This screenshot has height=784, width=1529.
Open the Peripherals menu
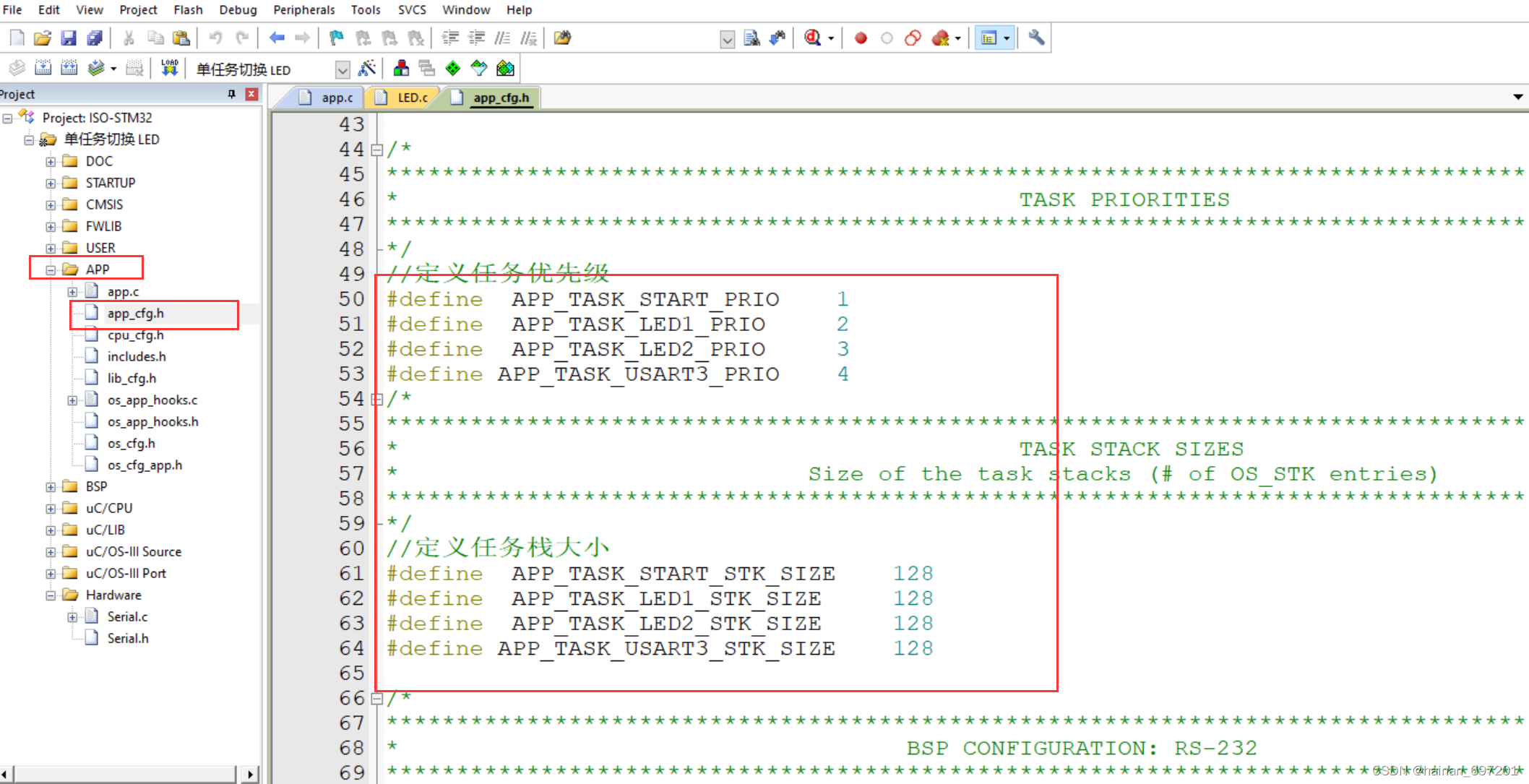[x=303, y=10]
